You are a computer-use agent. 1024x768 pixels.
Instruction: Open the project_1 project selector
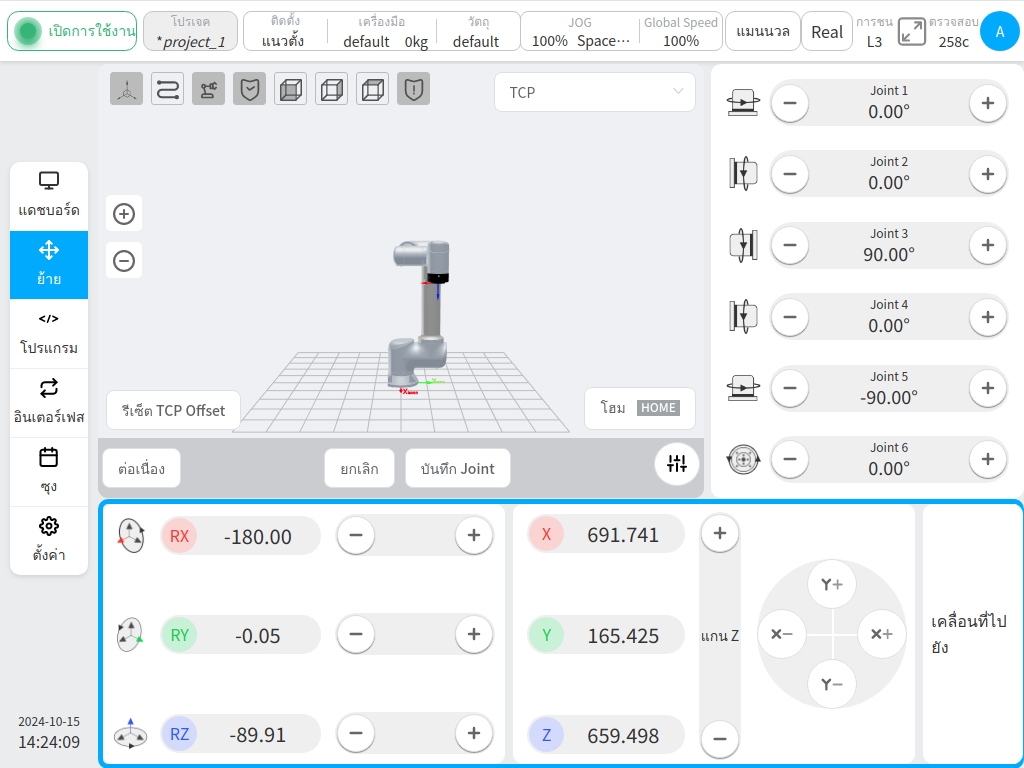point(190,31)
